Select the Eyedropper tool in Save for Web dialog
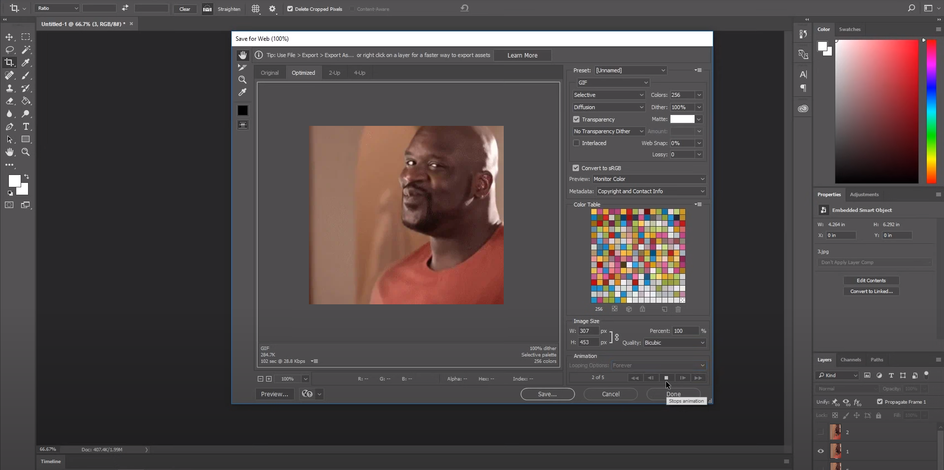Screen dimensions: 944x470 (x=243, y=92)
